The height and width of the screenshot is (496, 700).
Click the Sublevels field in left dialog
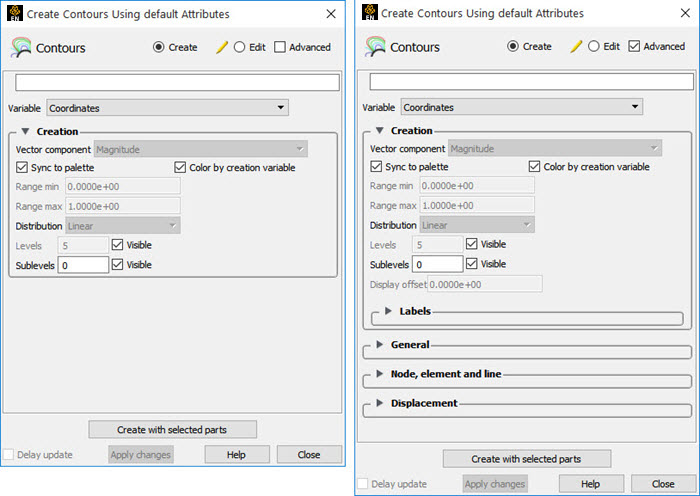point(83,265)
